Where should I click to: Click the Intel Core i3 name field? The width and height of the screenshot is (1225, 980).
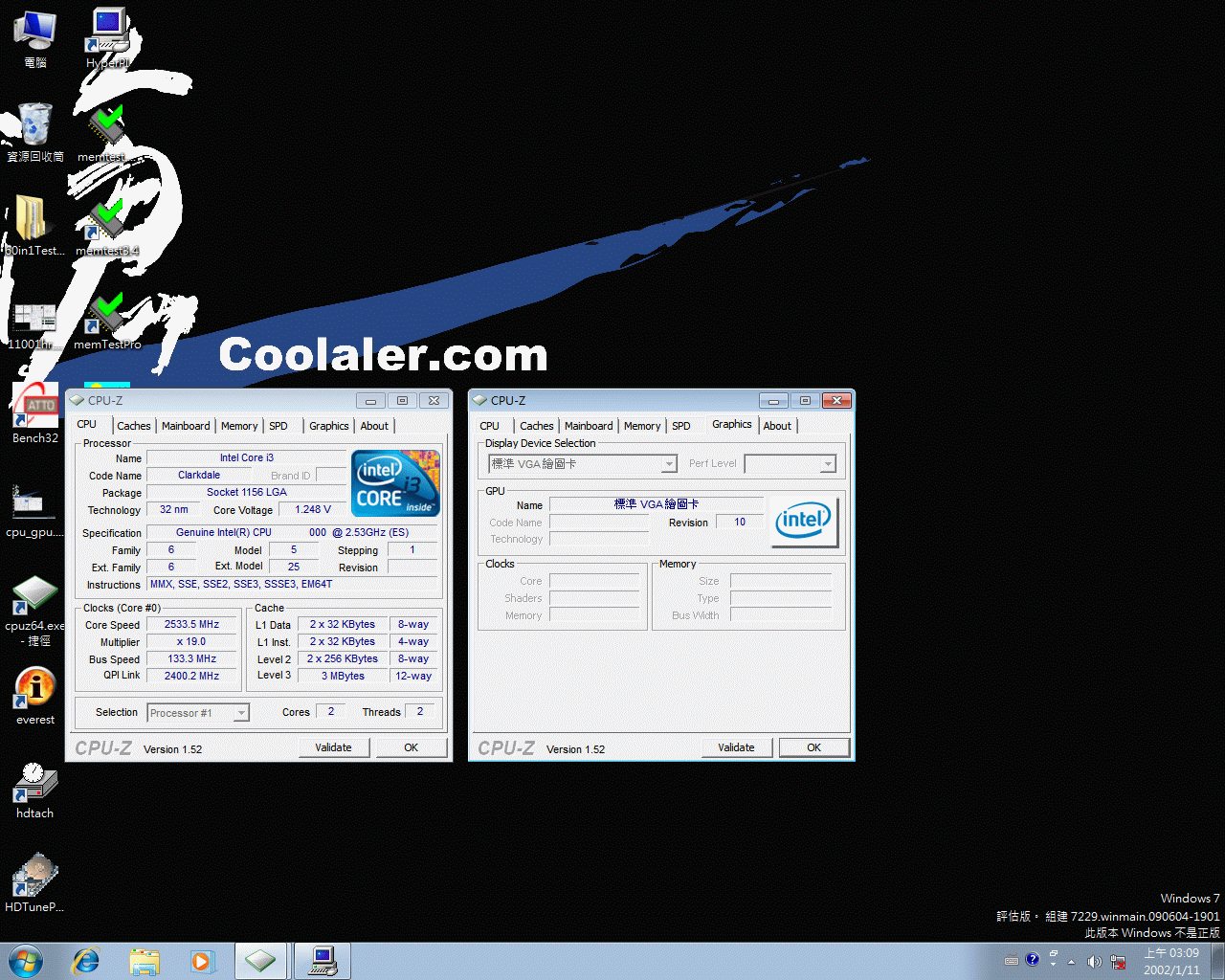coord(247,457)
